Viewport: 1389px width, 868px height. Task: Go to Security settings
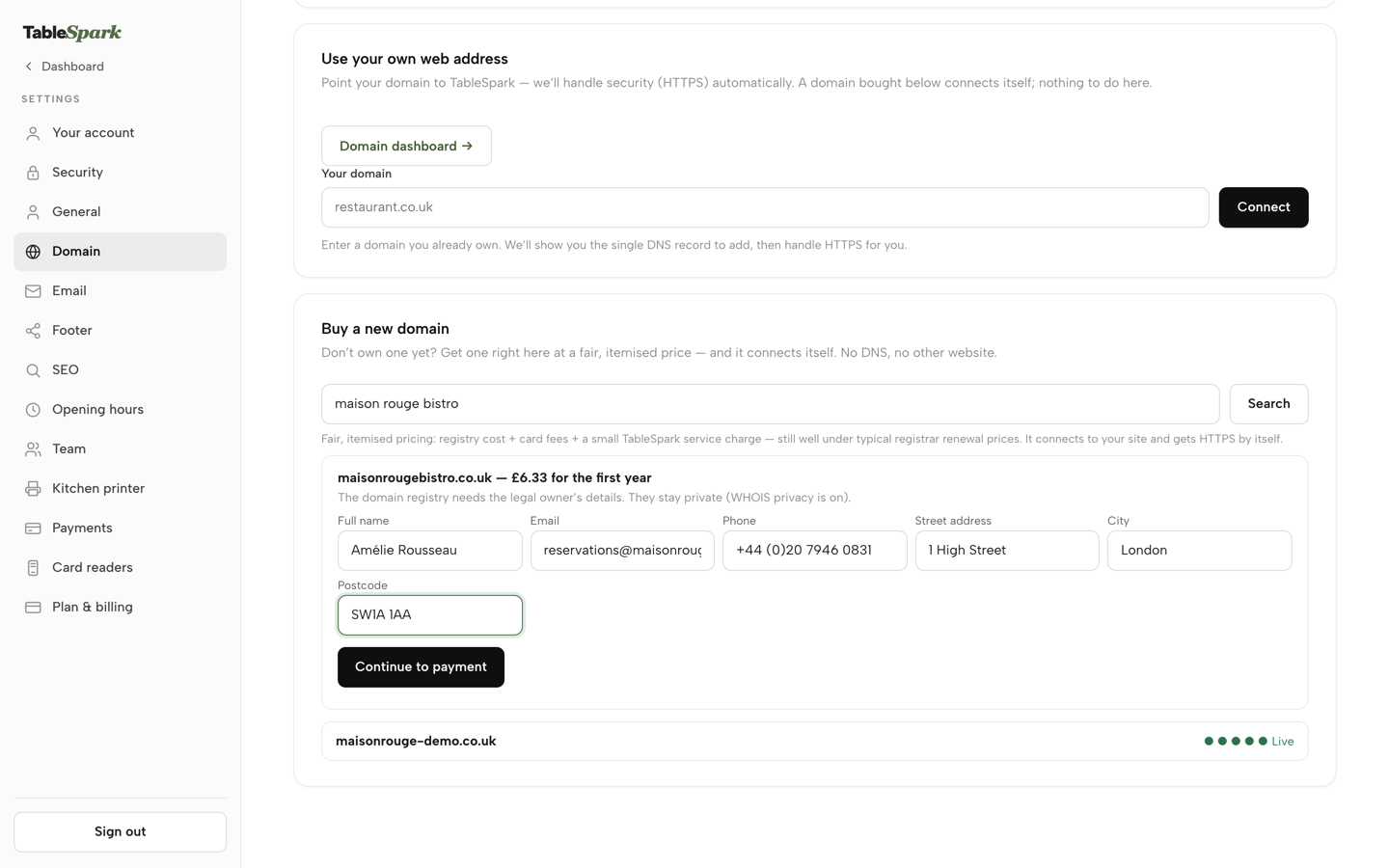tap(120, 173)
